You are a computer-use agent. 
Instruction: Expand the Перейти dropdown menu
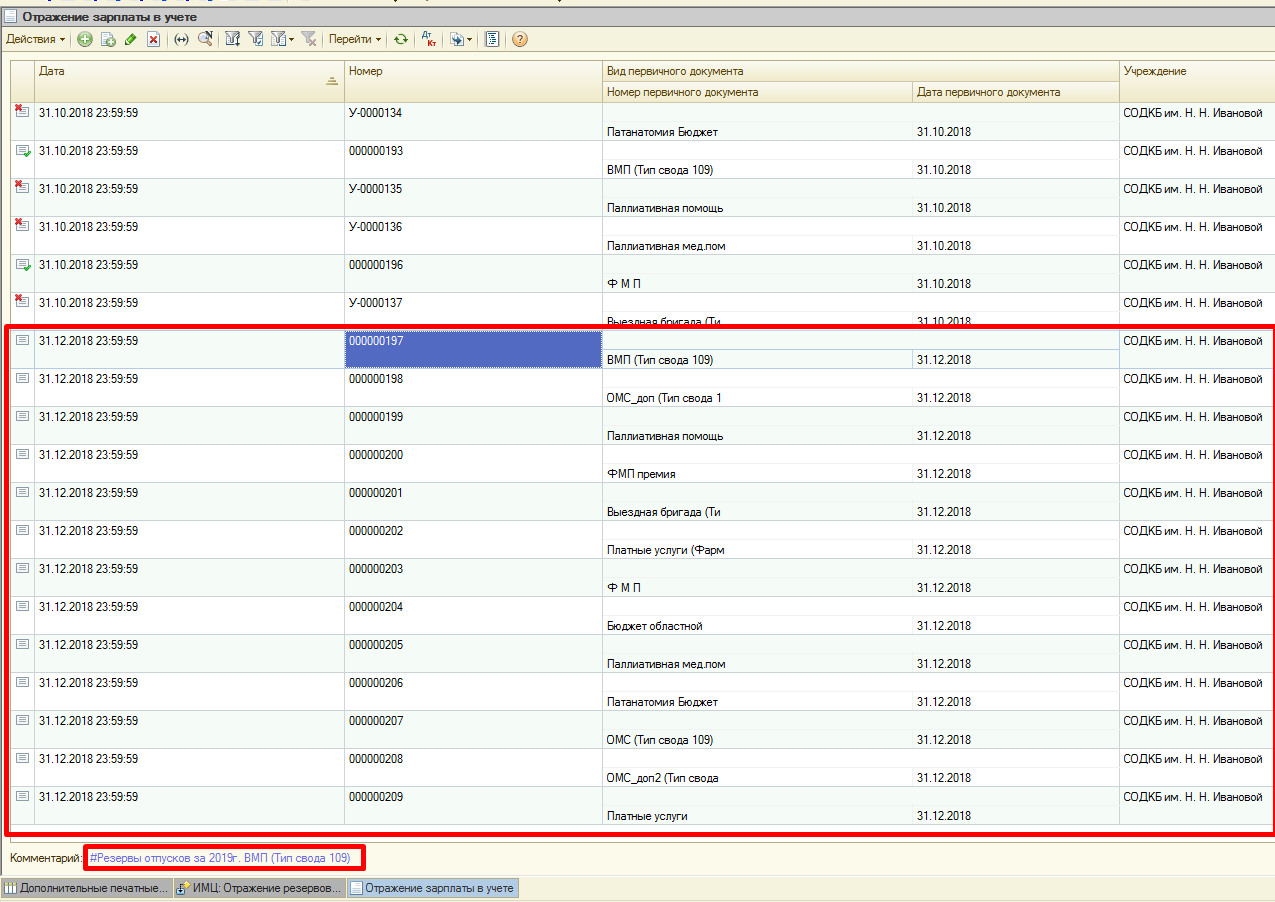point(355,39)
